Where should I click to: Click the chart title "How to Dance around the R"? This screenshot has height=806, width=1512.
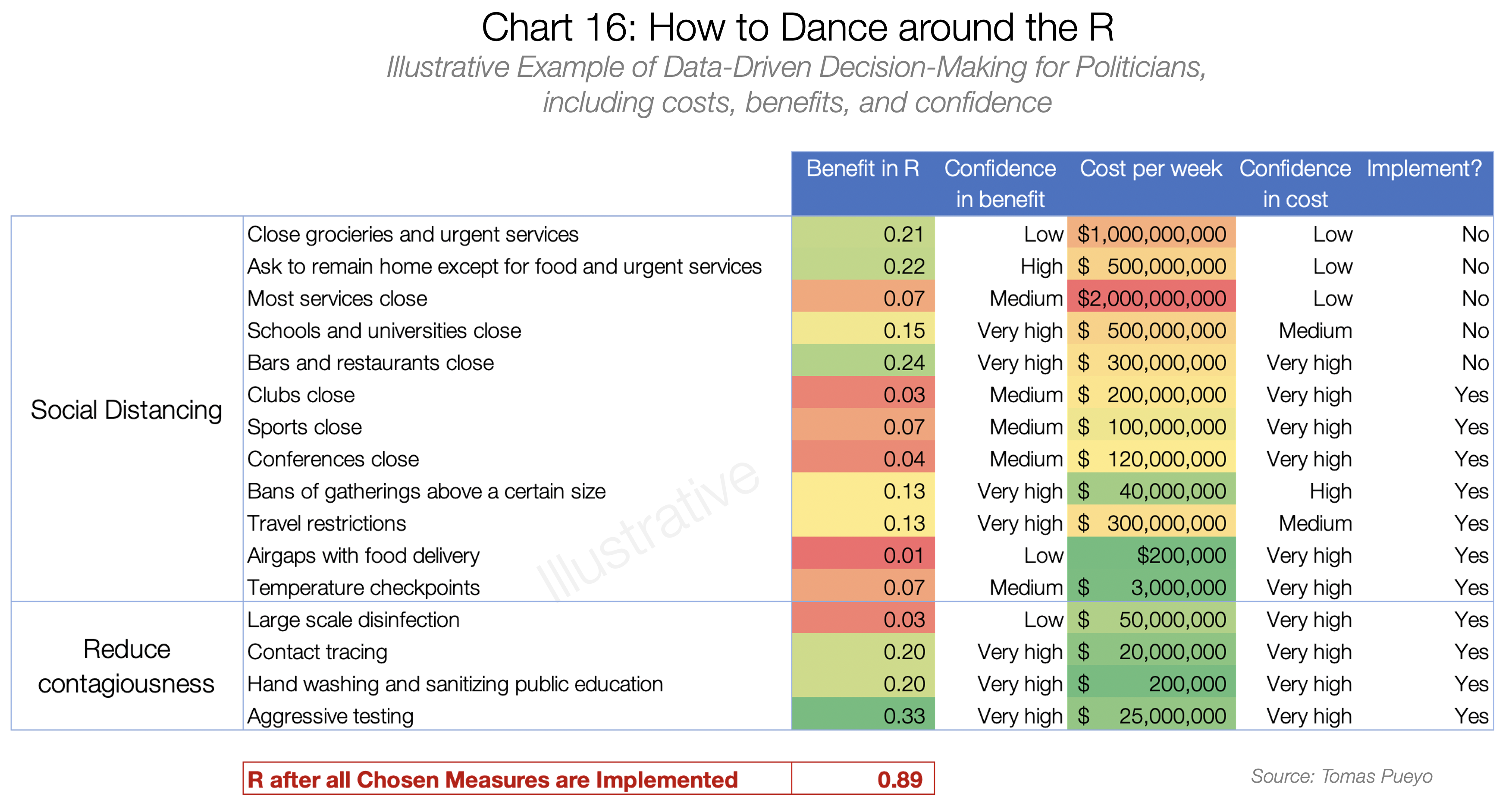[797, 28]
